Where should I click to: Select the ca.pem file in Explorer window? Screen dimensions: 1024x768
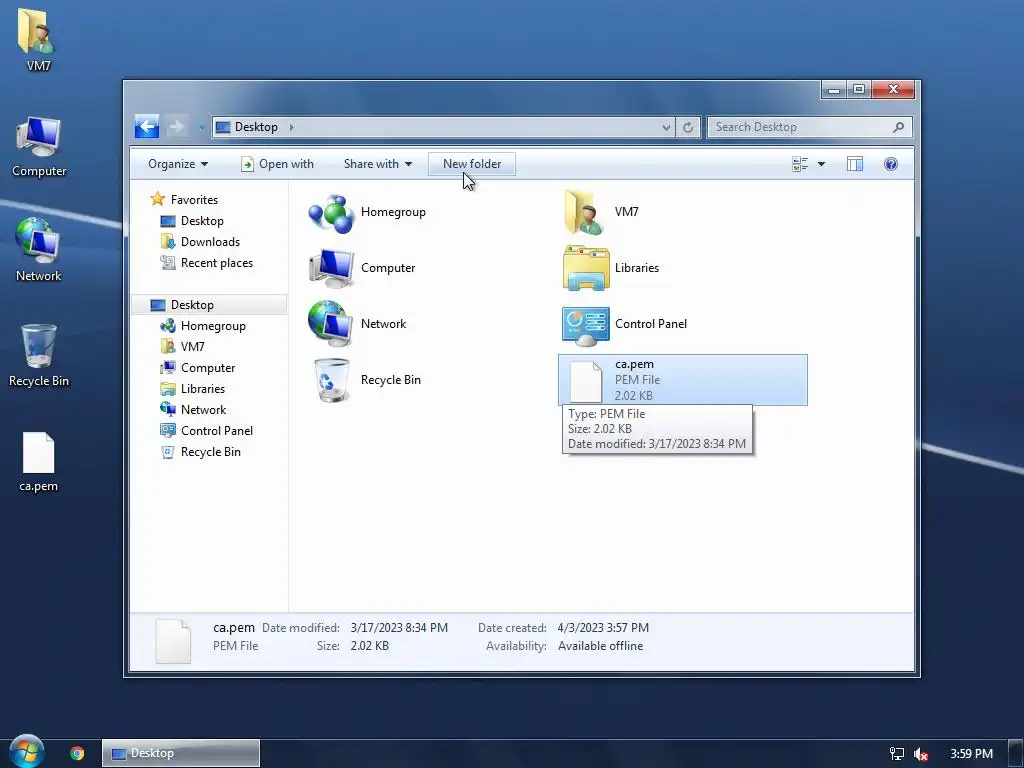pyautogui.click(x=682, y=380)
